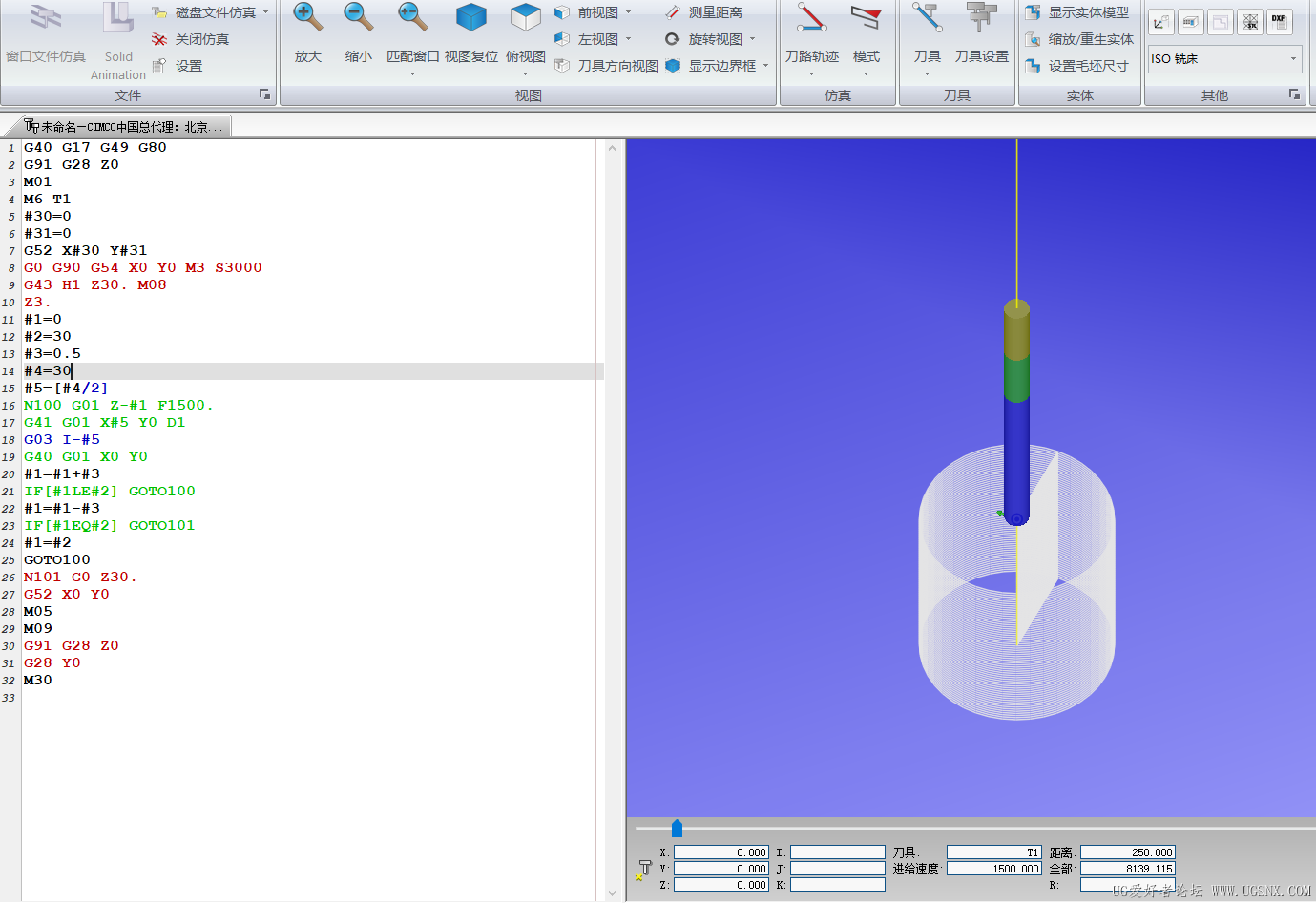Image resolution: width=1316 pixels, height=903 pixels.
Task: Click the STL grid icon in 其他 group
Action: click(1249, 22)
